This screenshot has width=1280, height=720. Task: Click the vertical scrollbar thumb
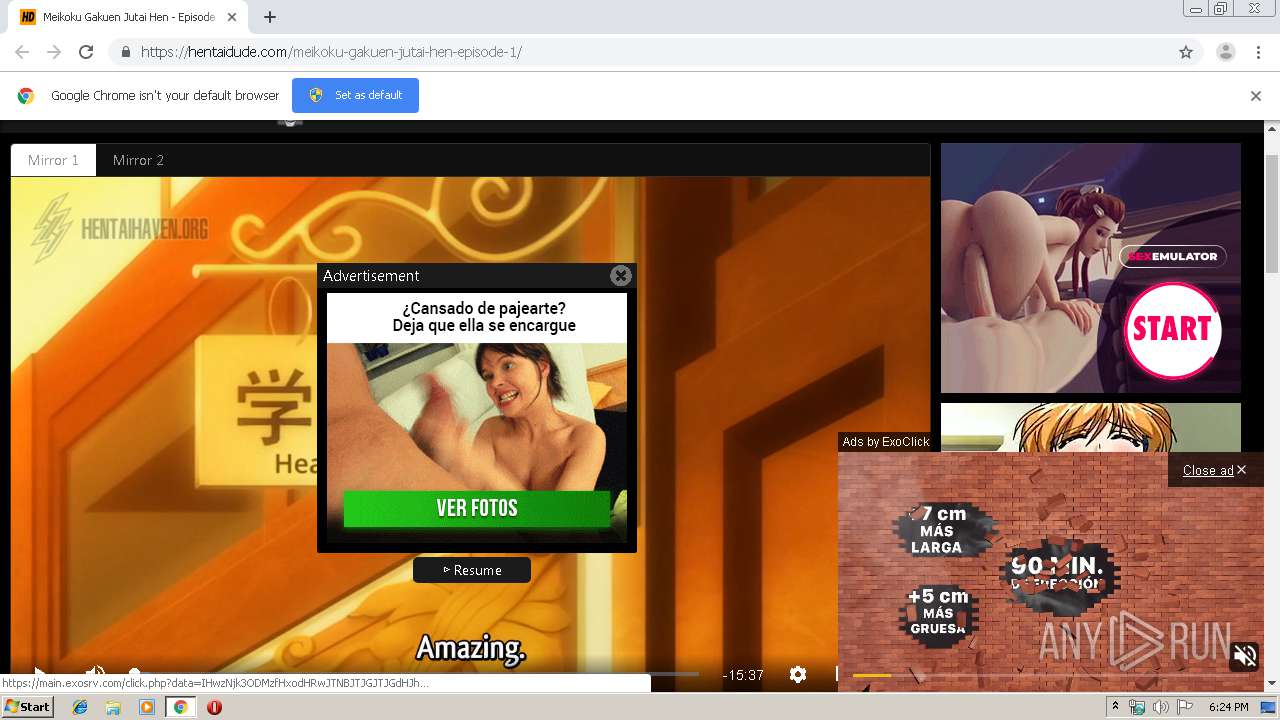[x=1272, y=213]
